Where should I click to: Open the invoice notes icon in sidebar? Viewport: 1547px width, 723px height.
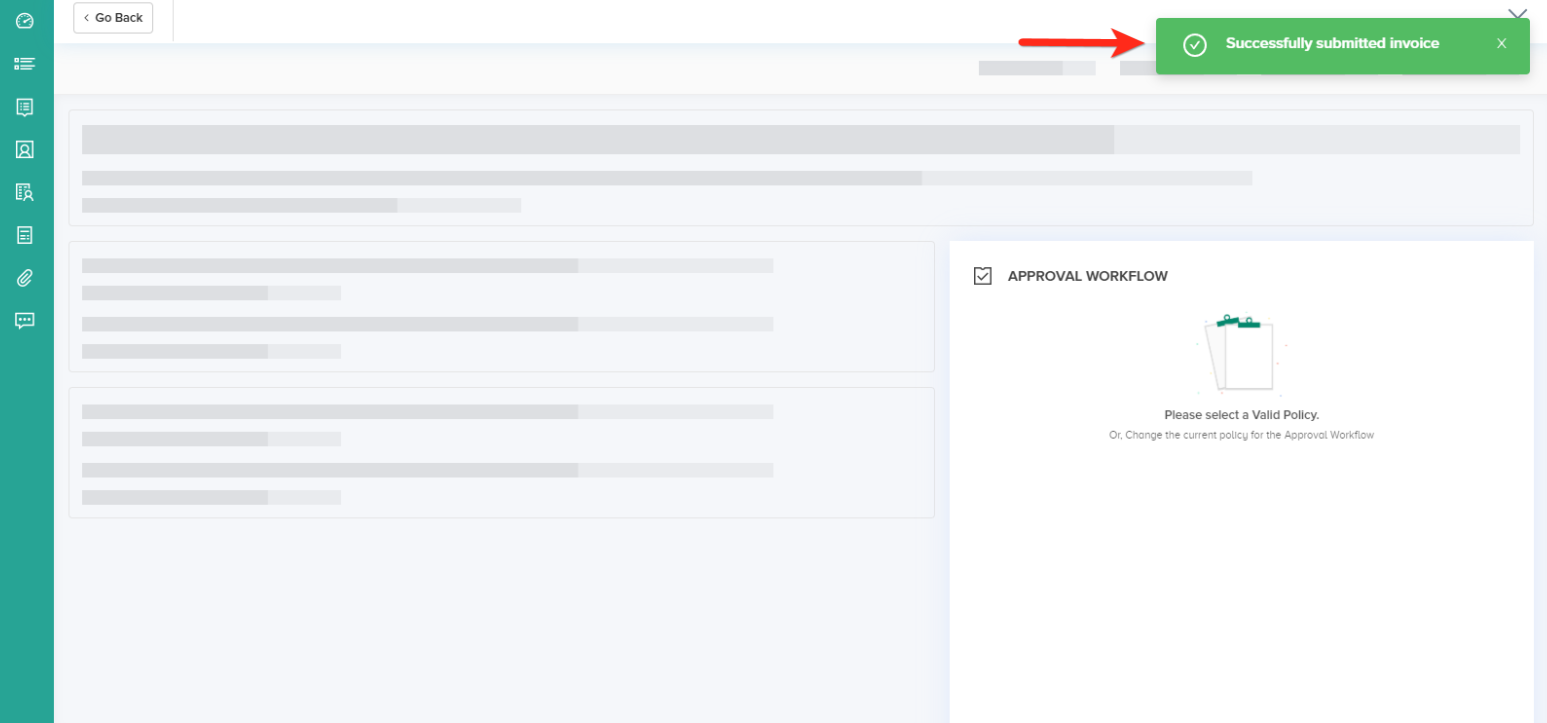[25, 107]
